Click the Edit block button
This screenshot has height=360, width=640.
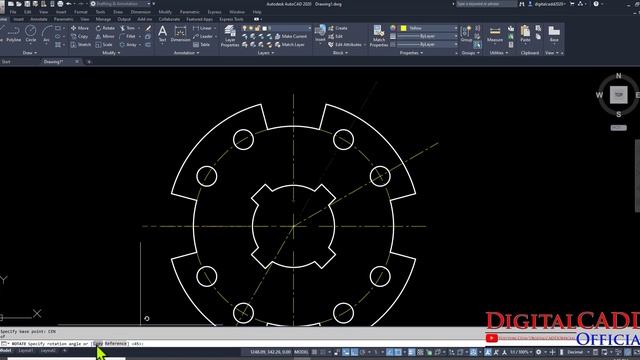click(336, 36)
